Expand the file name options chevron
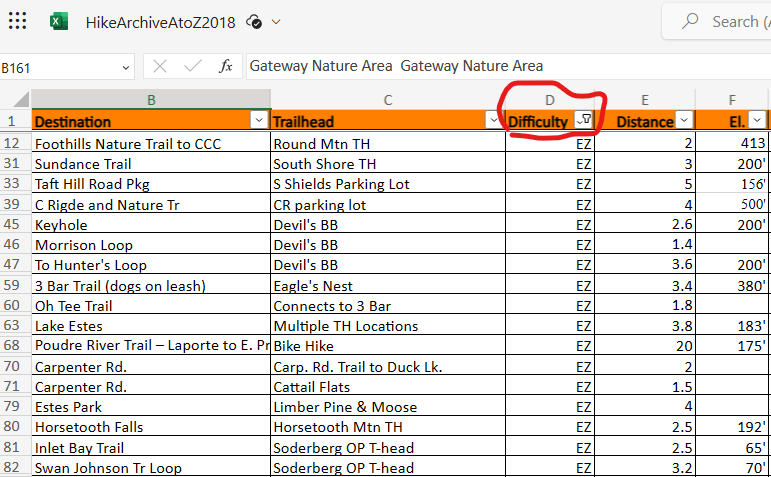 point(276,21)
